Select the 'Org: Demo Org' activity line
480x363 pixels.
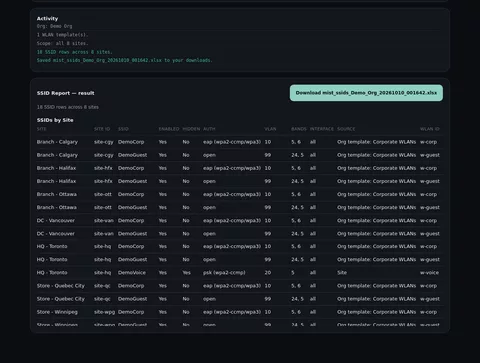pos(54,26)
